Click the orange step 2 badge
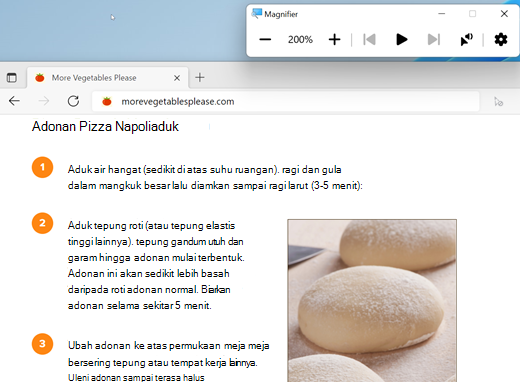Viewport: 520px width, 382px height. click(x=42, y=223)
